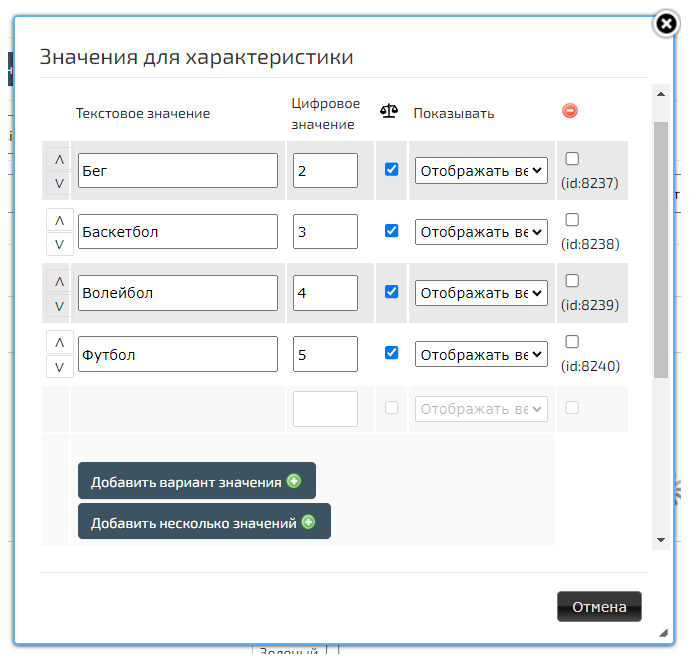
Task: Click Добавить вариант значения button
Action: pyautogui.click(x=196, y=481)
